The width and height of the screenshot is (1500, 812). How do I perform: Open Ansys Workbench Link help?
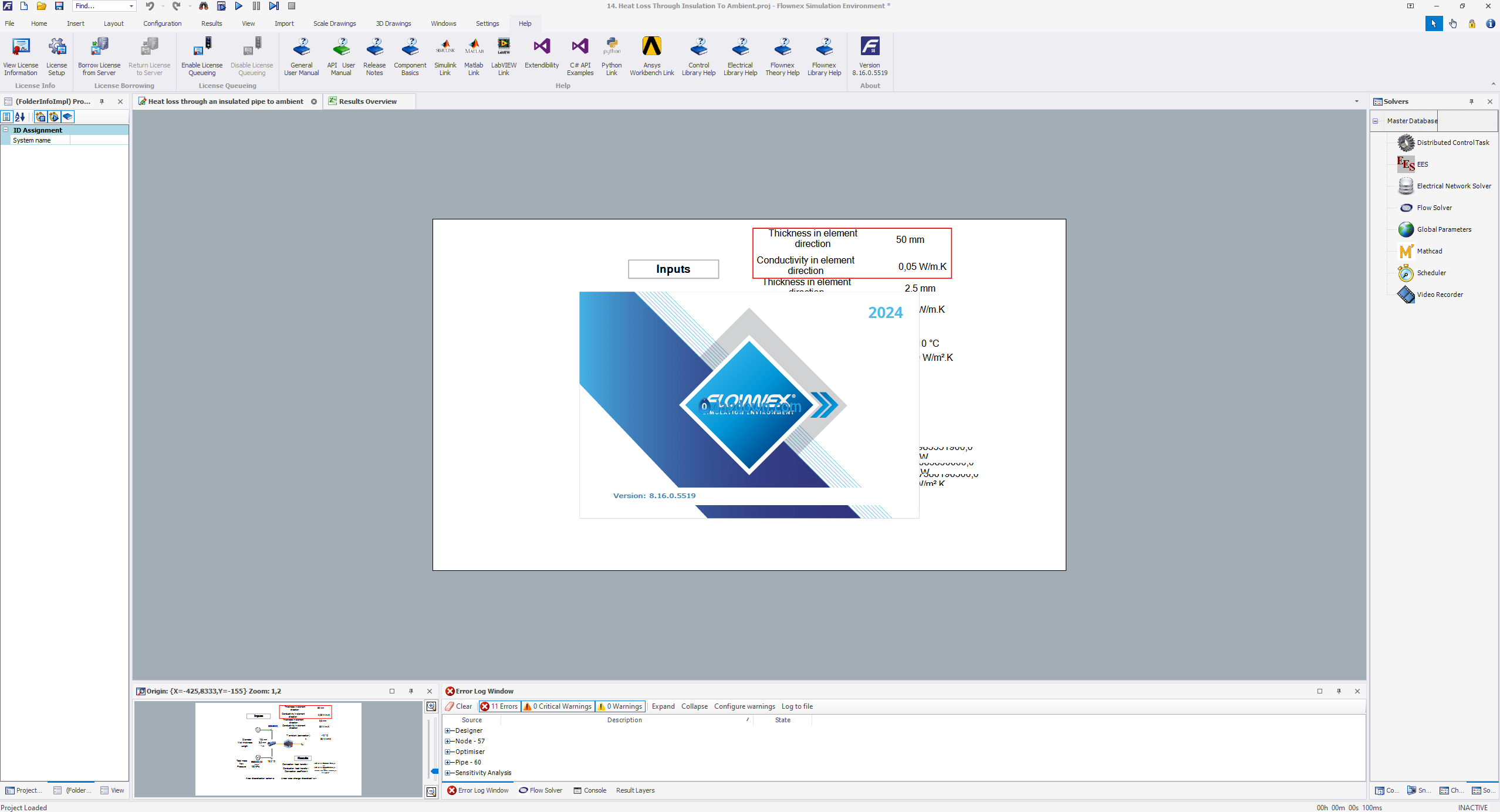pyautogui.click(x=652, y=56)
